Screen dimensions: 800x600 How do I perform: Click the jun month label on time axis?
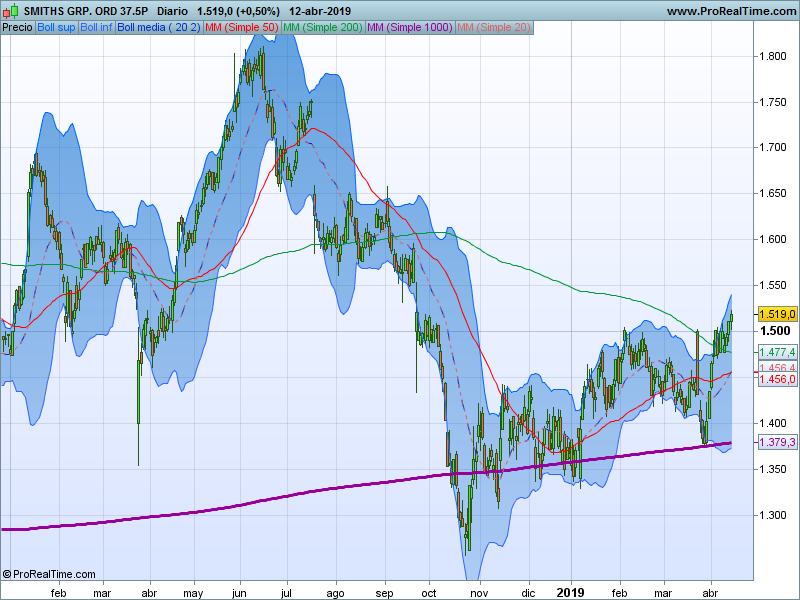[239, 593]
